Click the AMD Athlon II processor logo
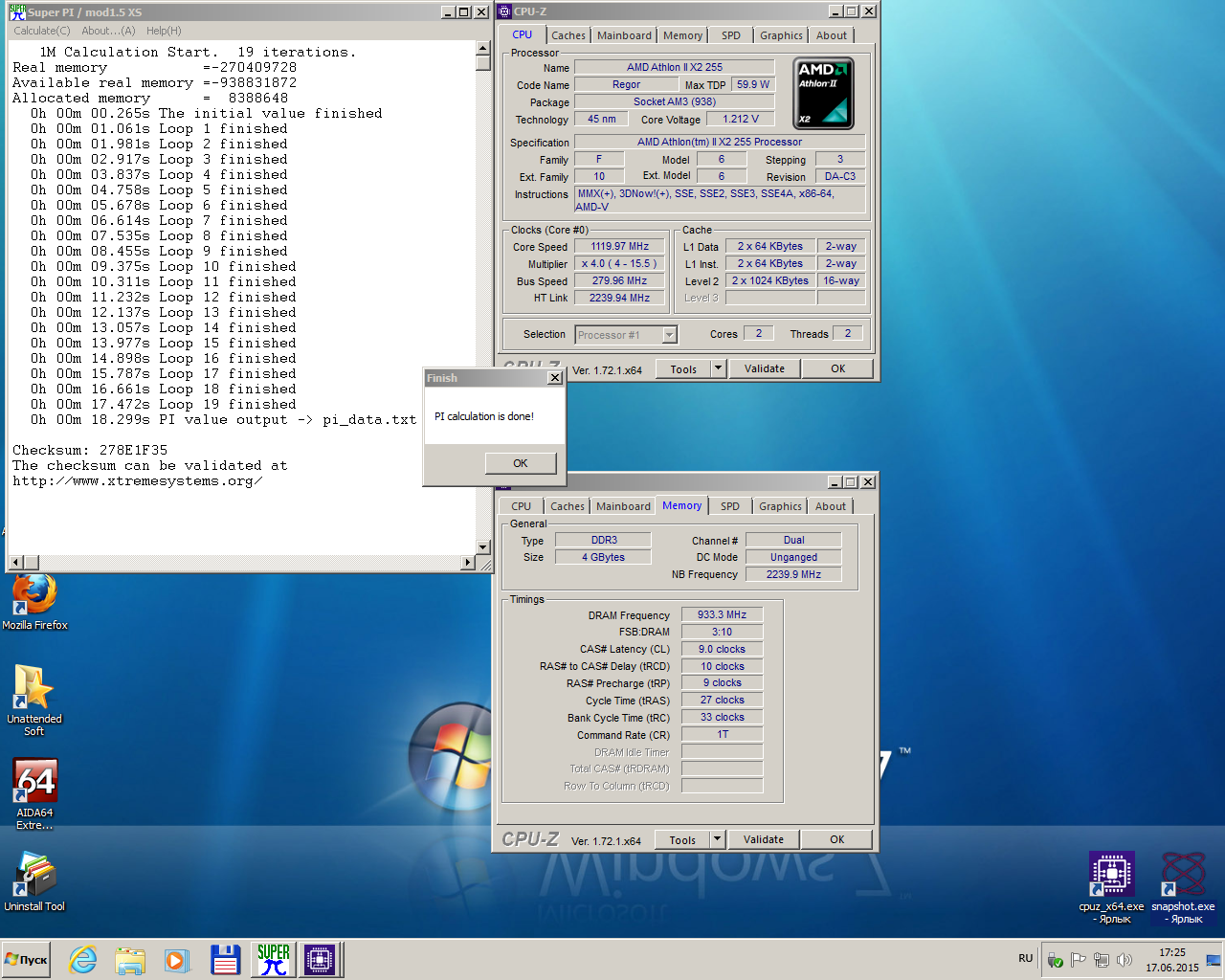Screen dimensions: 1225x980 (824, 93)
